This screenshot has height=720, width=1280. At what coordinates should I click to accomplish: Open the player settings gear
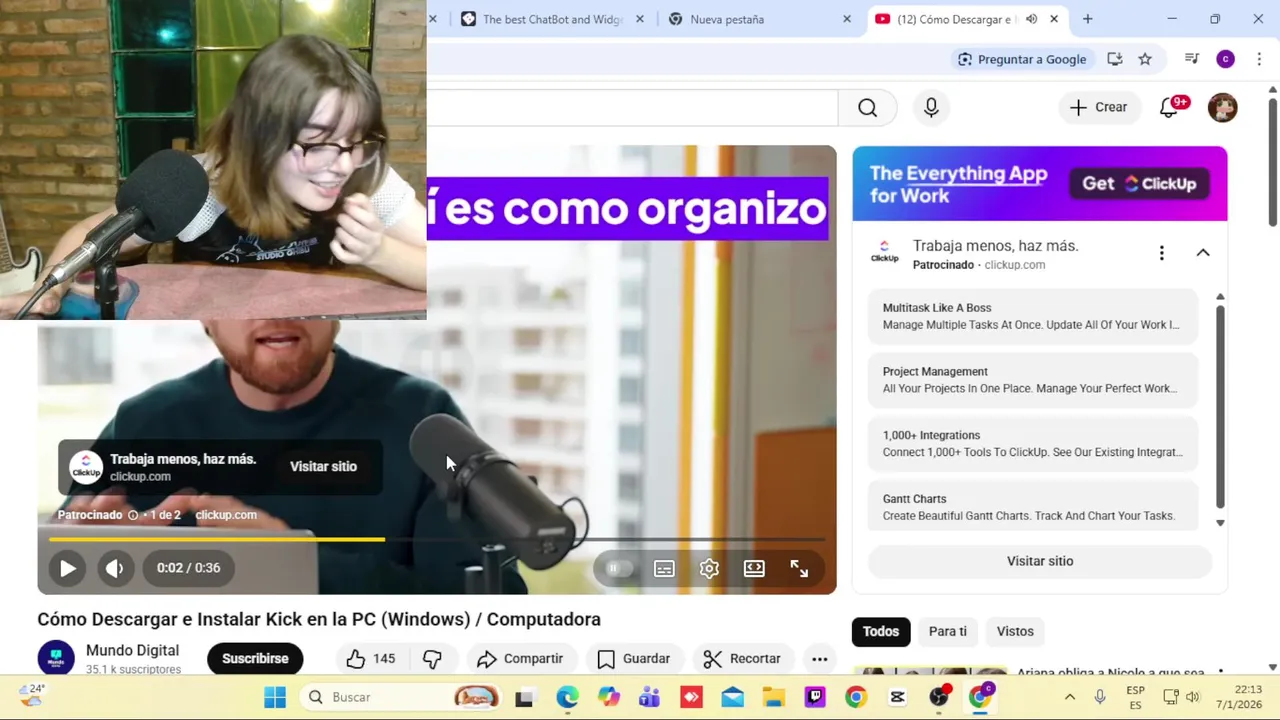[x=709, y=568]
